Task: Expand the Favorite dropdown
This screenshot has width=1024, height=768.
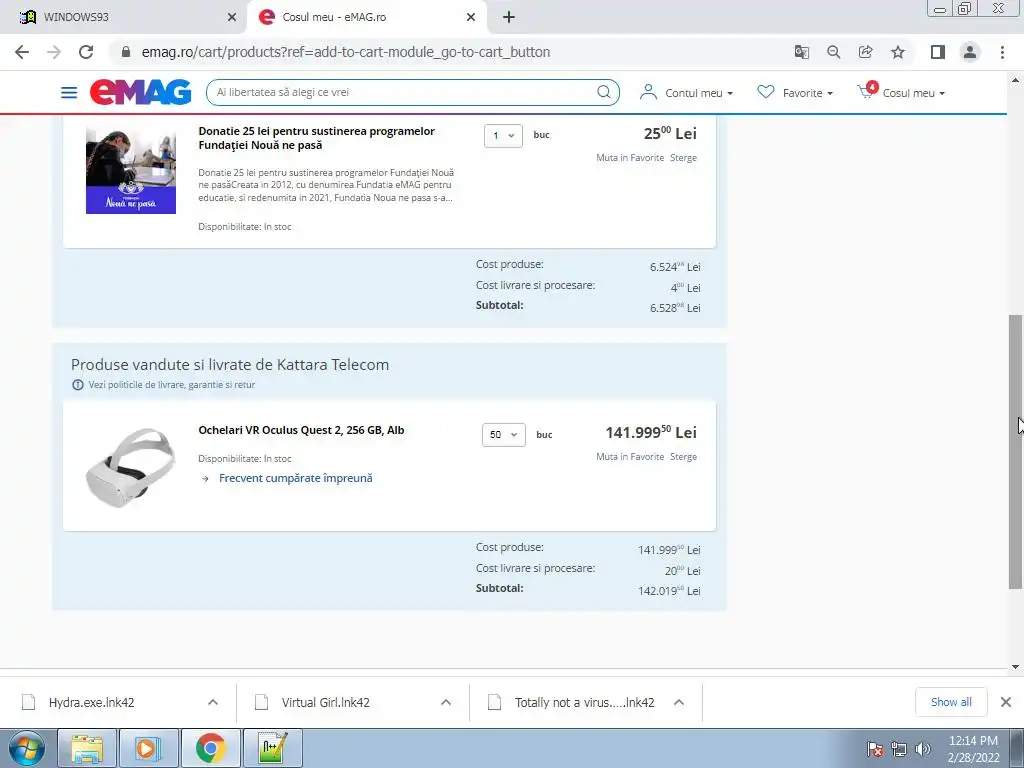Action: point(830,93)
